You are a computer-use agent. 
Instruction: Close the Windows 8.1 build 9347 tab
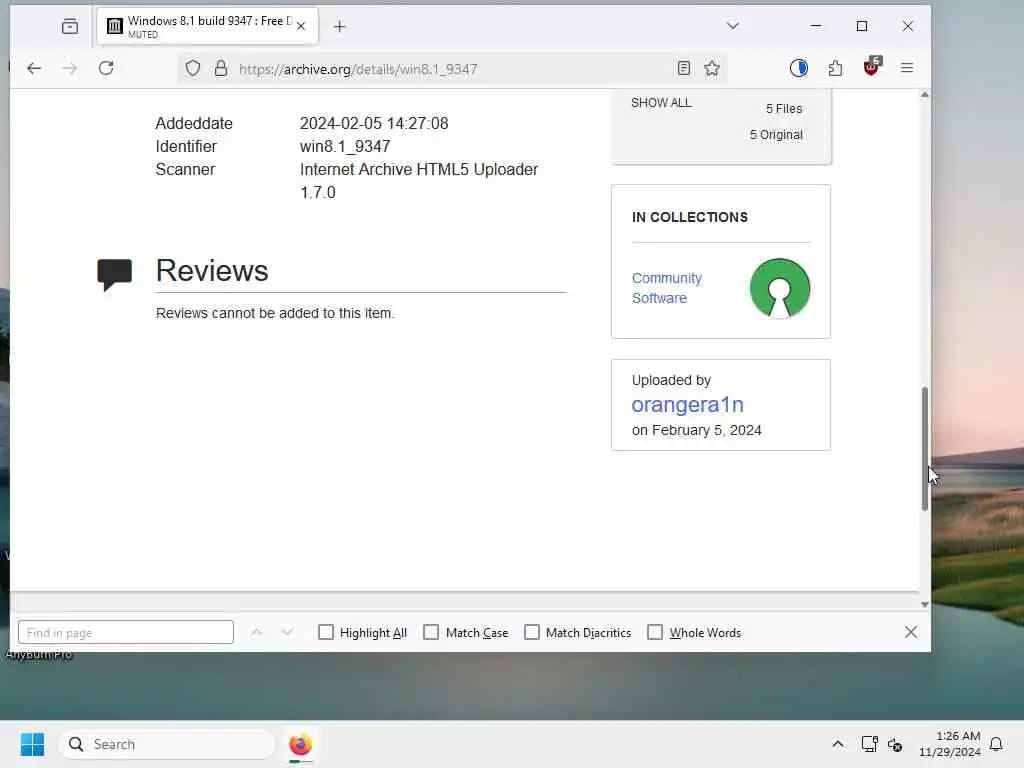[x=301, y=26]
